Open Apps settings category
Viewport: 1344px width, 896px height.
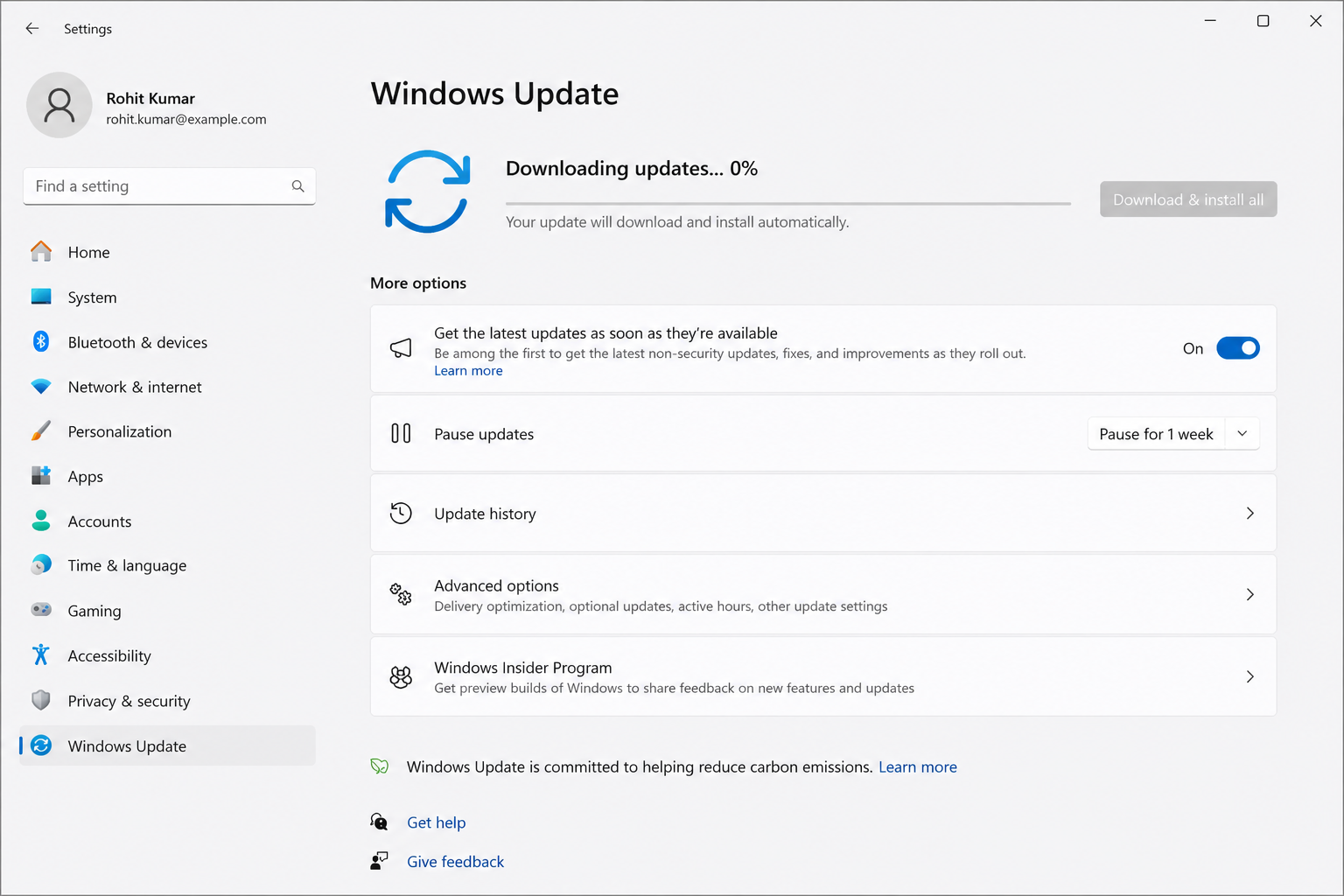pyautogui.click(x=167, y=476)
